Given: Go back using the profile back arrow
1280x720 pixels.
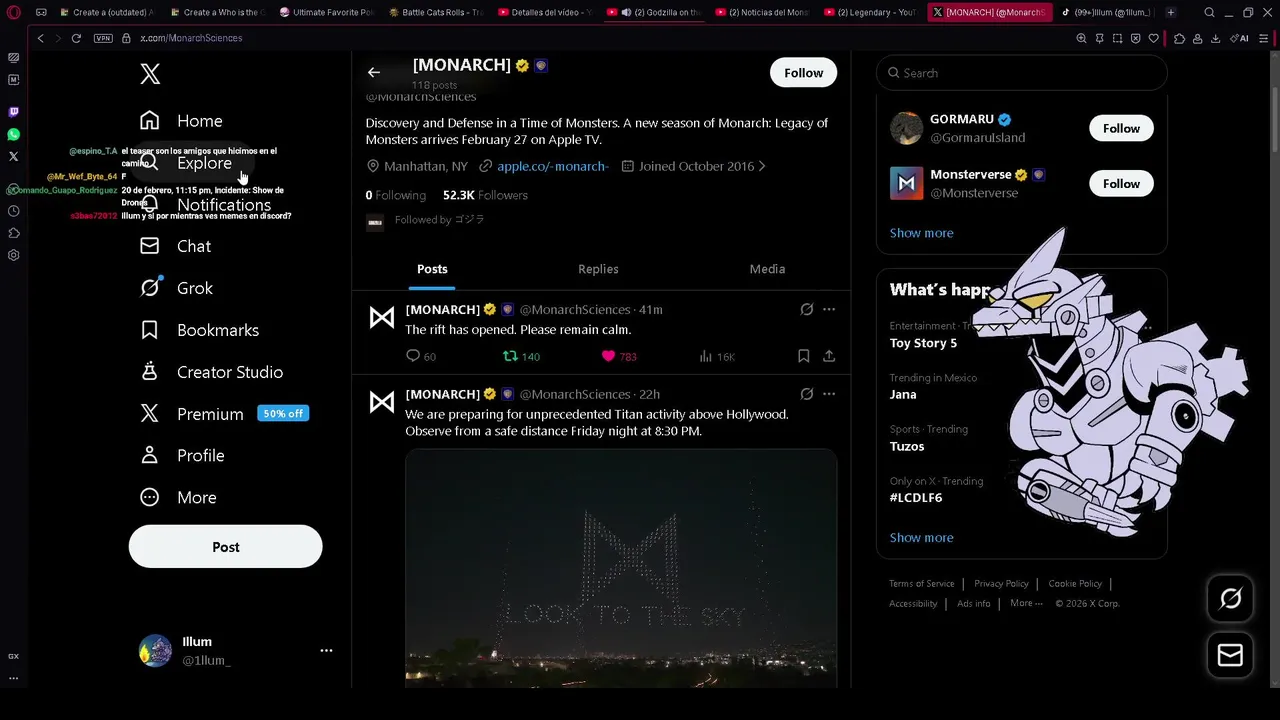Looking at the screenshot, I should click(374, 72).
